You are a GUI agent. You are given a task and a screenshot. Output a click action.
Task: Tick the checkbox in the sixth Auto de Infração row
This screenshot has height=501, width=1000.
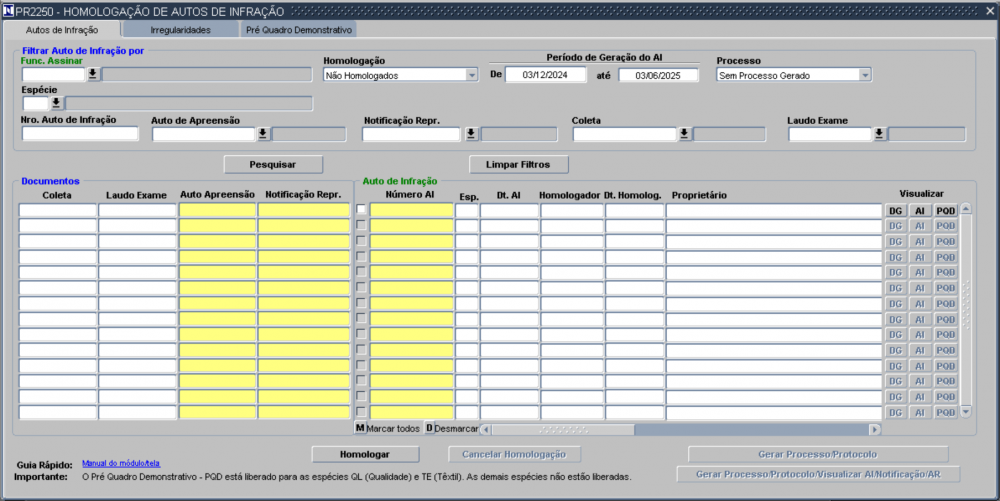click(361, 287)
